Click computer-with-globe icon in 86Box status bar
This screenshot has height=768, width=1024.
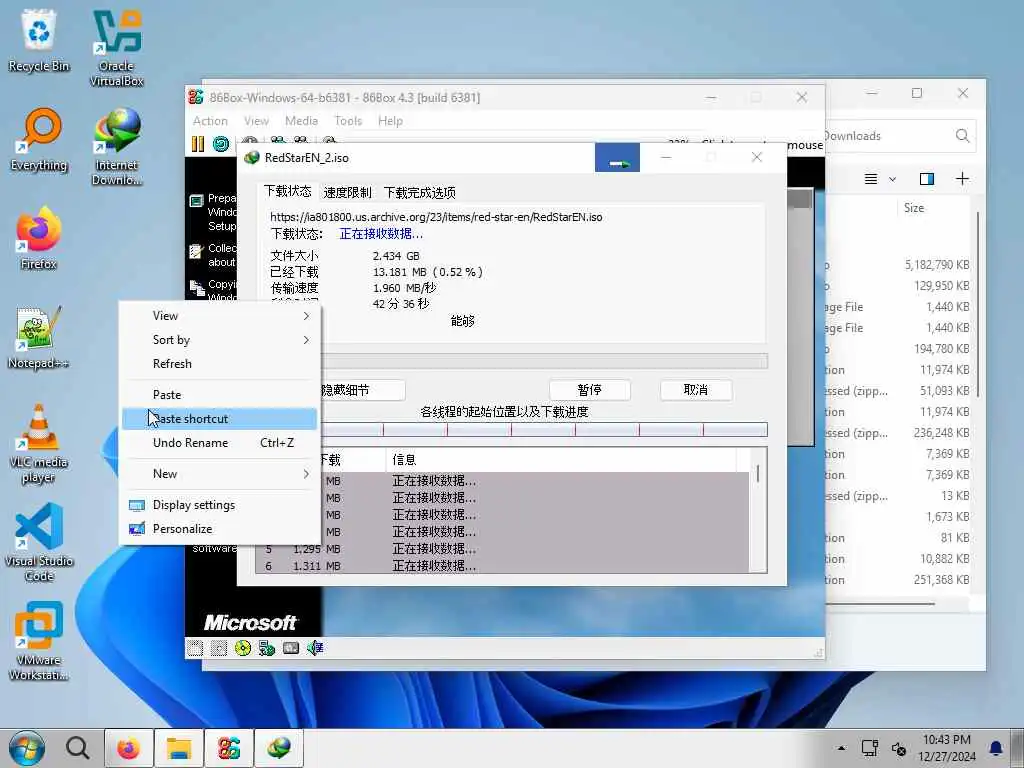pos(266,648)
